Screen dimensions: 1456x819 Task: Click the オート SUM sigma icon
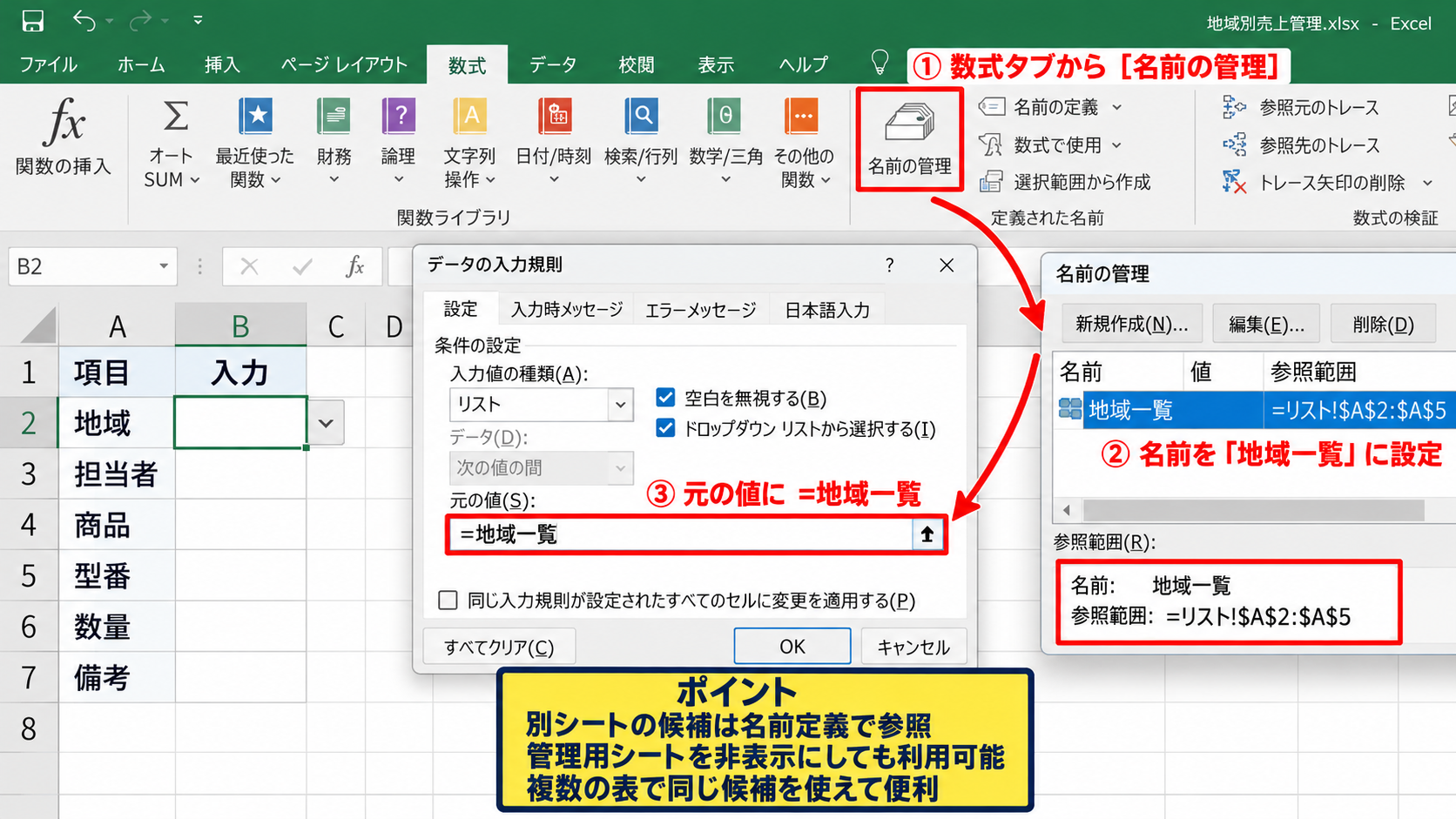[x=175, y=116]
